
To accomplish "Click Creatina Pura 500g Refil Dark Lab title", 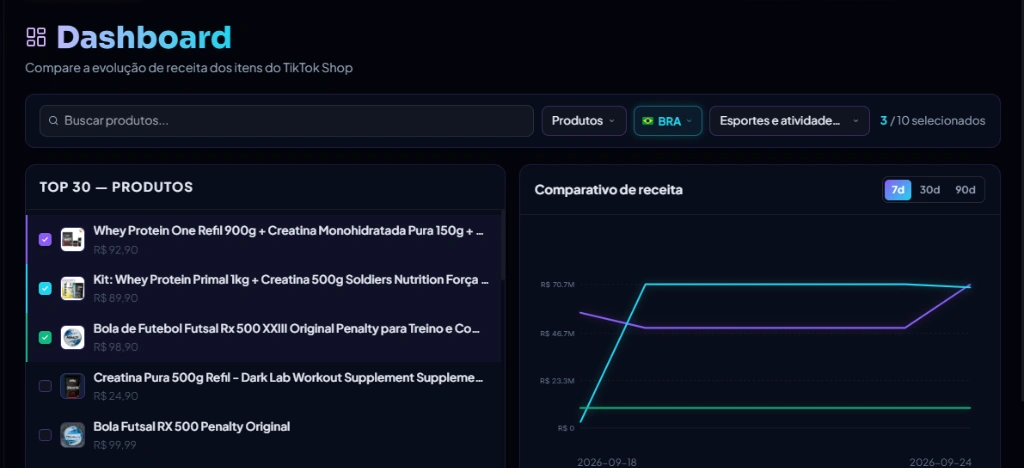I will [x=288, y=377].
